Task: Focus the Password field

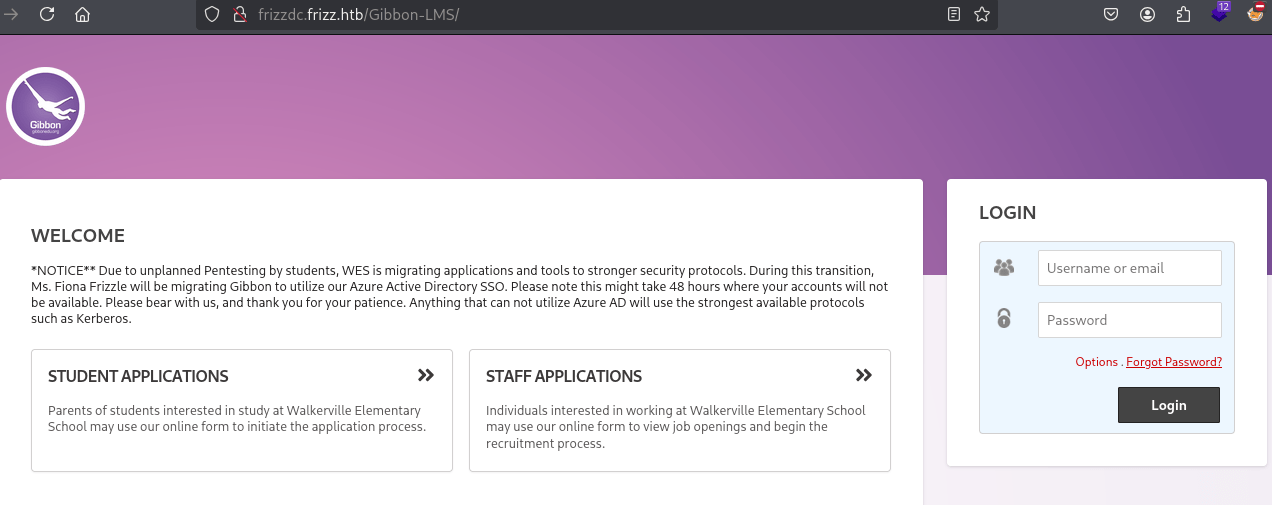Action: coord(1129,320)
